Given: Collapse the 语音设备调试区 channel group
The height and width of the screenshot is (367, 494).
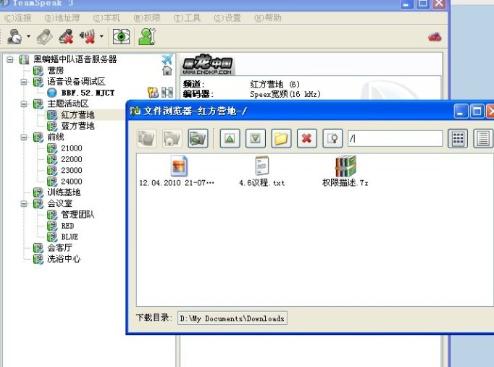Looking at the screenshot, I should pos(24,82).
